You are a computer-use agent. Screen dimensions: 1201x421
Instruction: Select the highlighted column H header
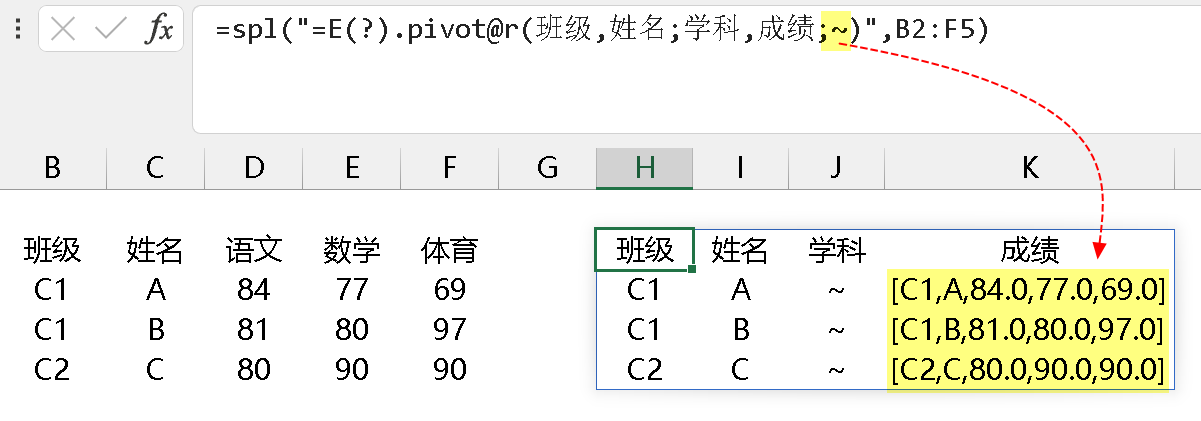tap(644, 168)
